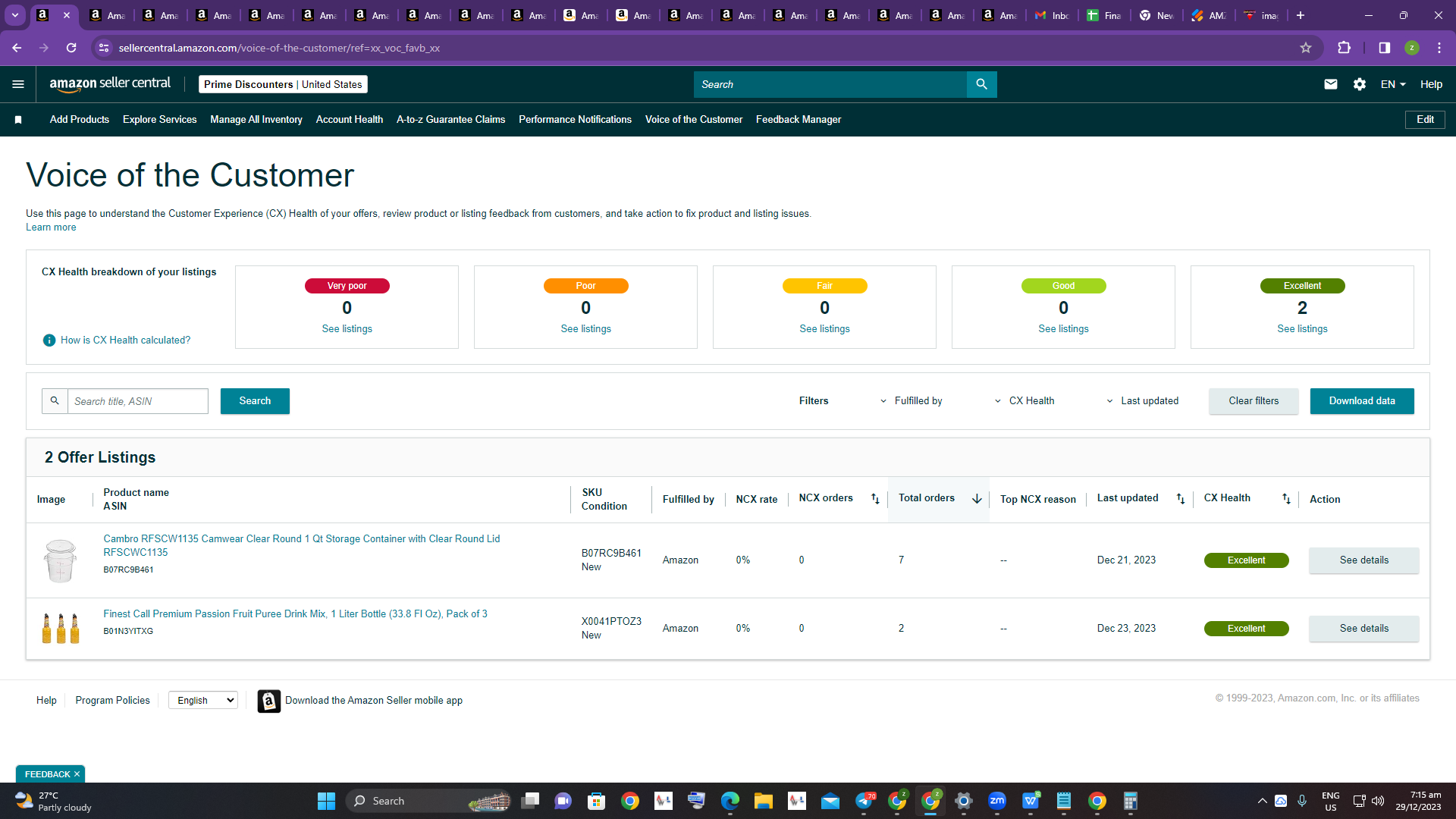Click the teal Search button
The width and height of the screenshot is (1456, 819).
click(x=255, y=401)
